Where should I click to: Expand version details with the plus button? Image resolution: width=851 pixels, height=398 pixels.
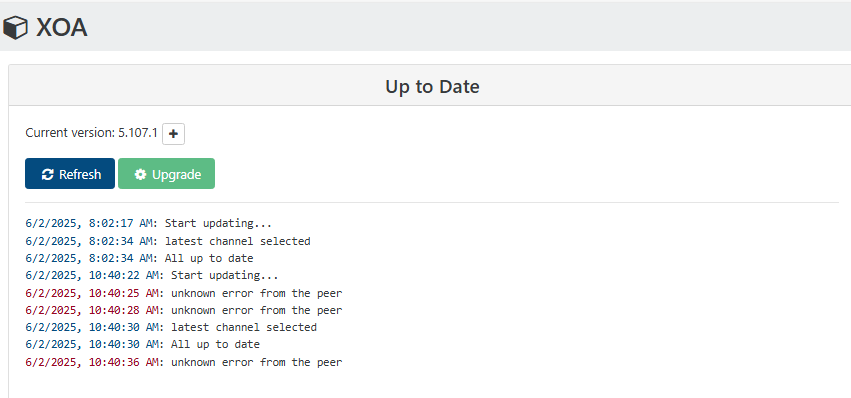pyautogui.click(x=173, y=134)
